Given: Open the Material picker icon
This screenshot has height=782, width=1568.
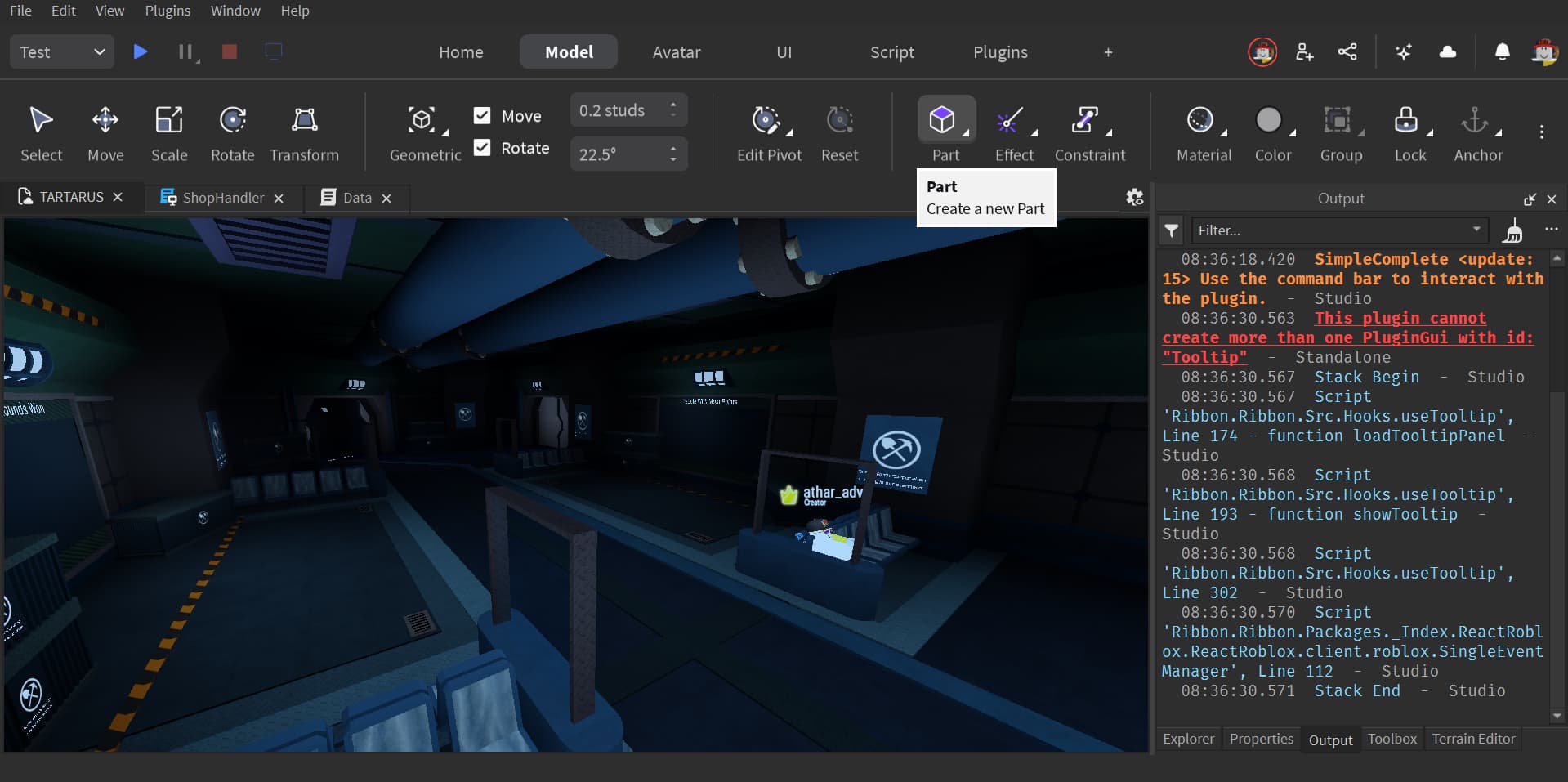Looking at the screenshot, I should pyautogui.click(x=1199, y=120).
